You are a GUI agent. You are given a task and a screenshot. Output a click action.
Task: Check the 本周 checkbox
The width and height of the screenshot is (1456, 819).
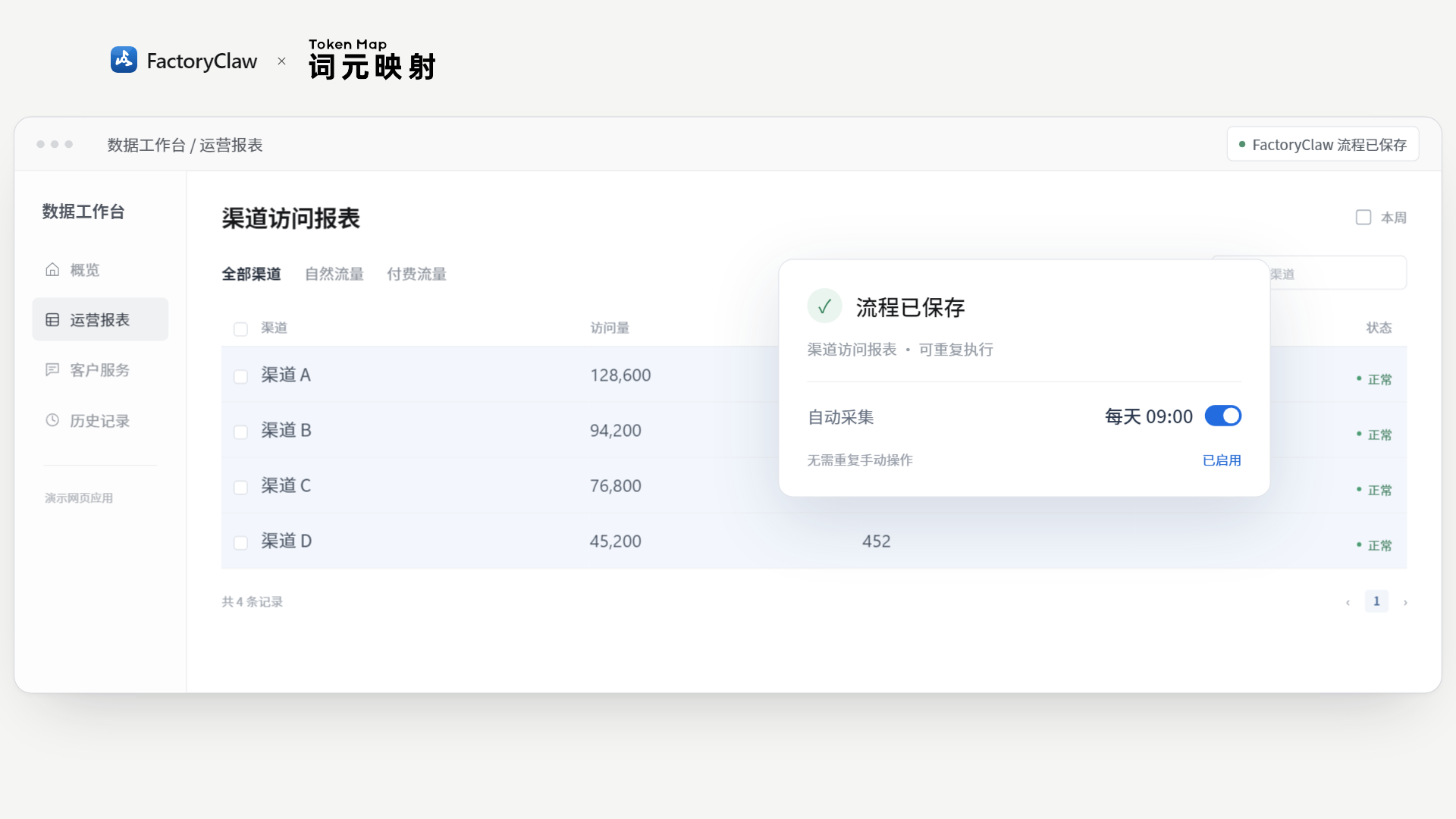tap(1363, 218)
